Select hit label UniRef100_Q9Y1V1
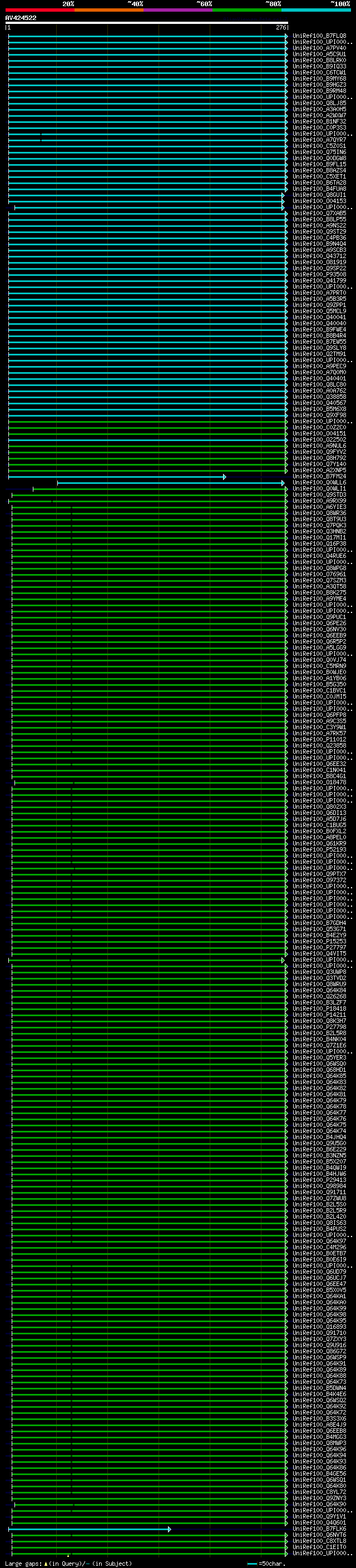Image resolution: width=356 pixels, height=1568 pixels. (319, 1516)
